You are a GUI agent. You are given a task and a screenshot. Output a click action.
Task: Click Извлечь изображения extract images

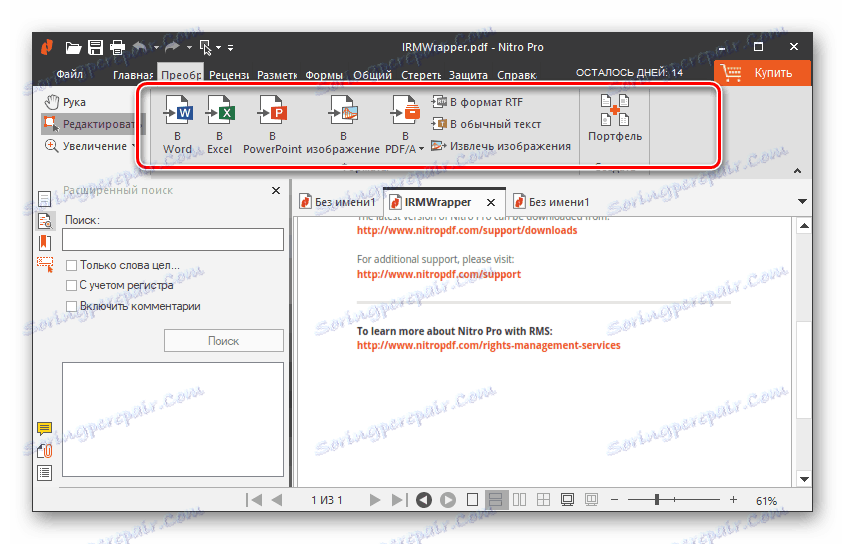point(501,146)
